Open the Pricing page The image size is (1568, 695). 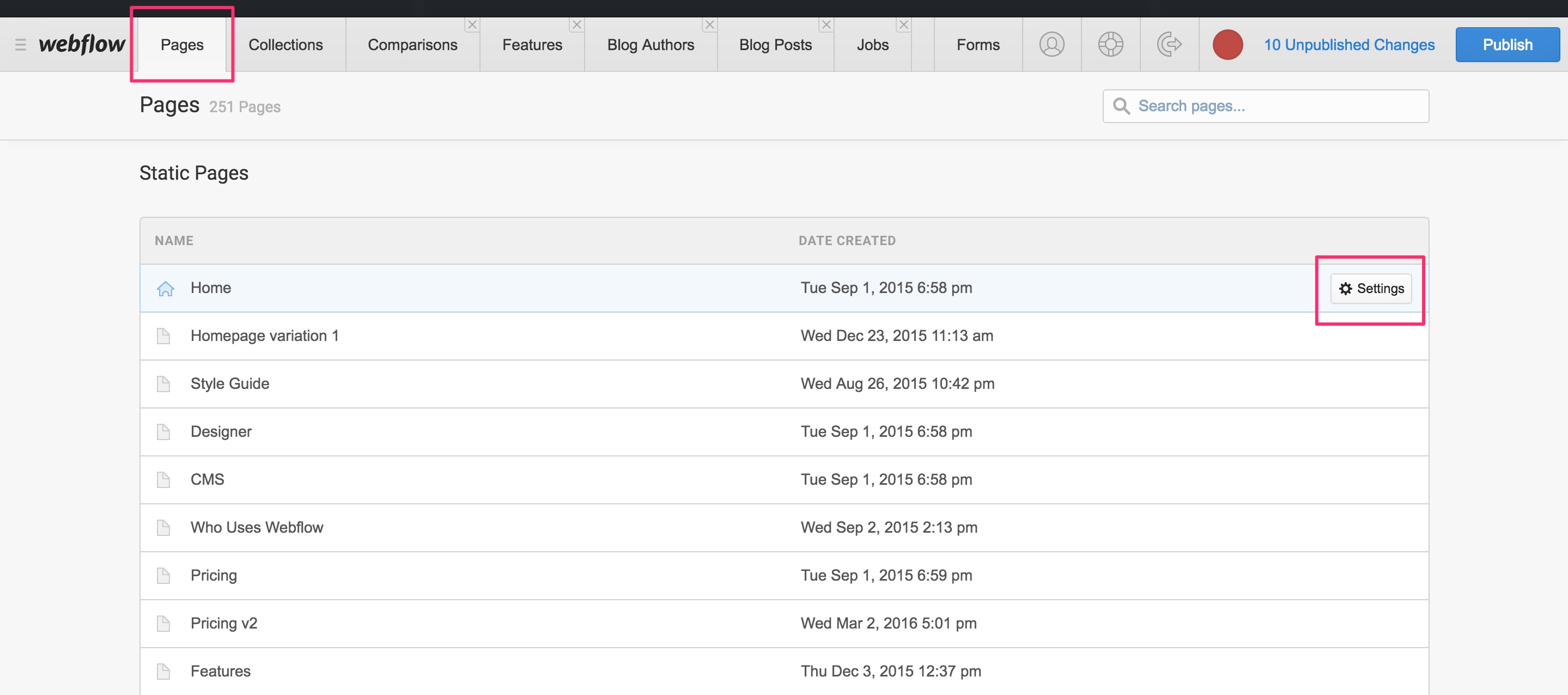tap(784, 576)
